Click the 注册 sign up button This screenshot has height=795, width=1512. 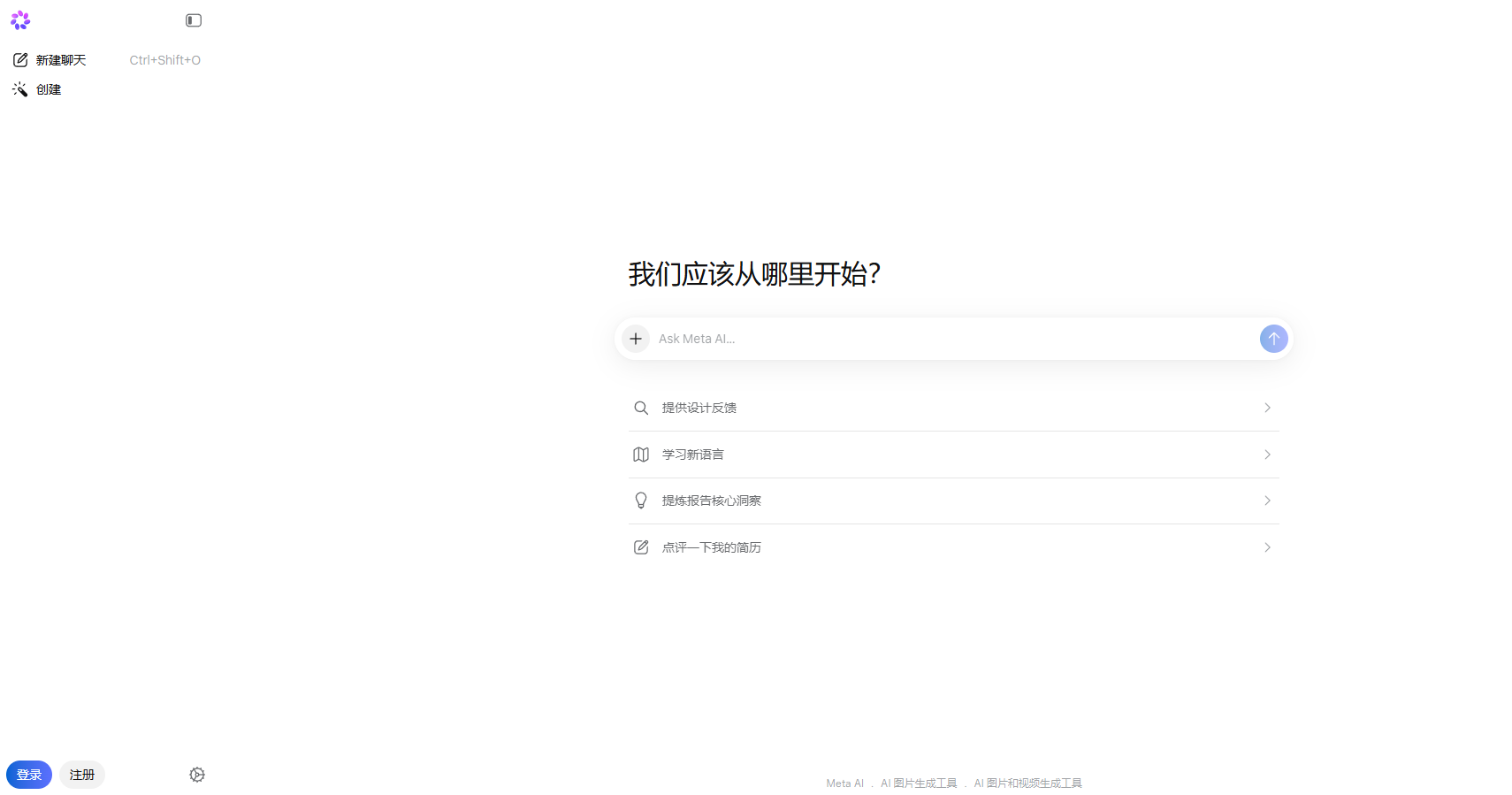coord(82,775)
